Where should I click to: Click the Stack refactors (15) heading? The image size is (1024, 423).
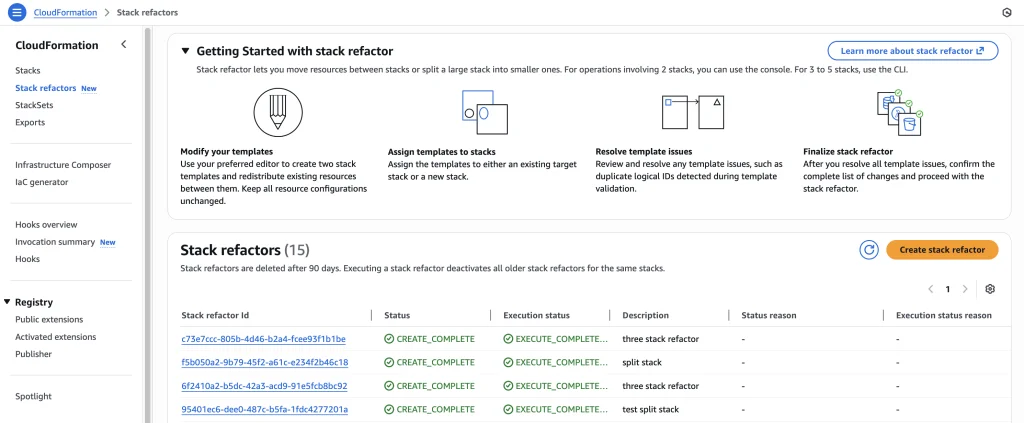coord(245,250)
